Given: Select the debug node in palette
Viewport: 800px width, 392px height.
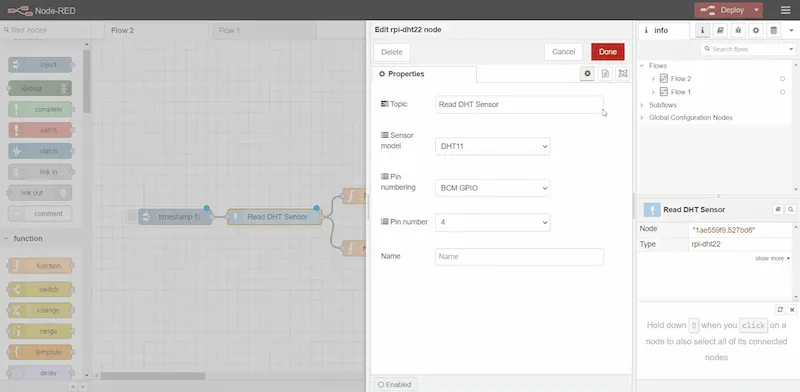Looking at the screenshot, I should click(x=40, y=88).
